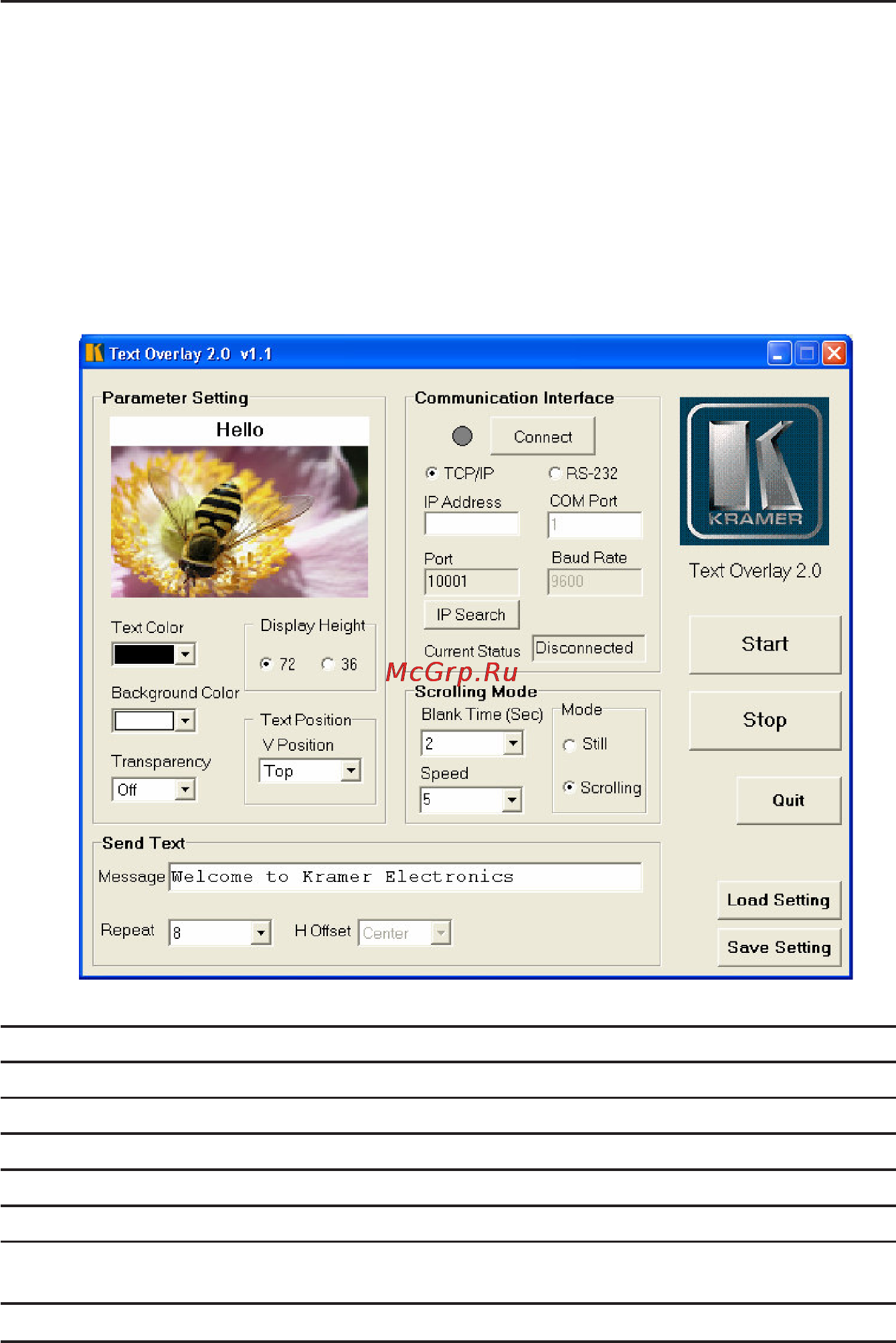Image resolution: width=896 pixels, height=1343 pixels.
Task: Open the H Offset dropdown
Action: click(441, 932)
